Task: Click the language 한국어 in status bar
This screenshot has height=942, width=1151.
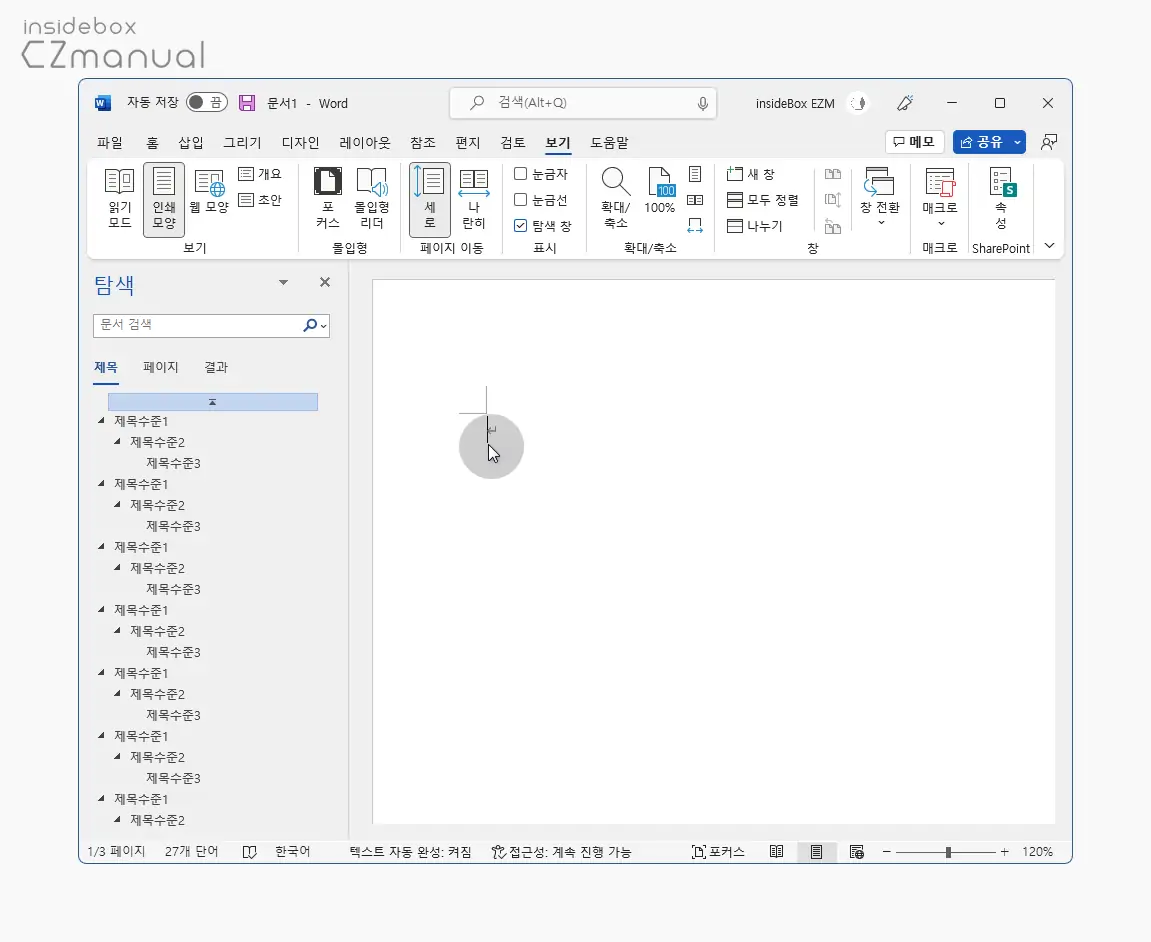Action: (x=293, y=852)
